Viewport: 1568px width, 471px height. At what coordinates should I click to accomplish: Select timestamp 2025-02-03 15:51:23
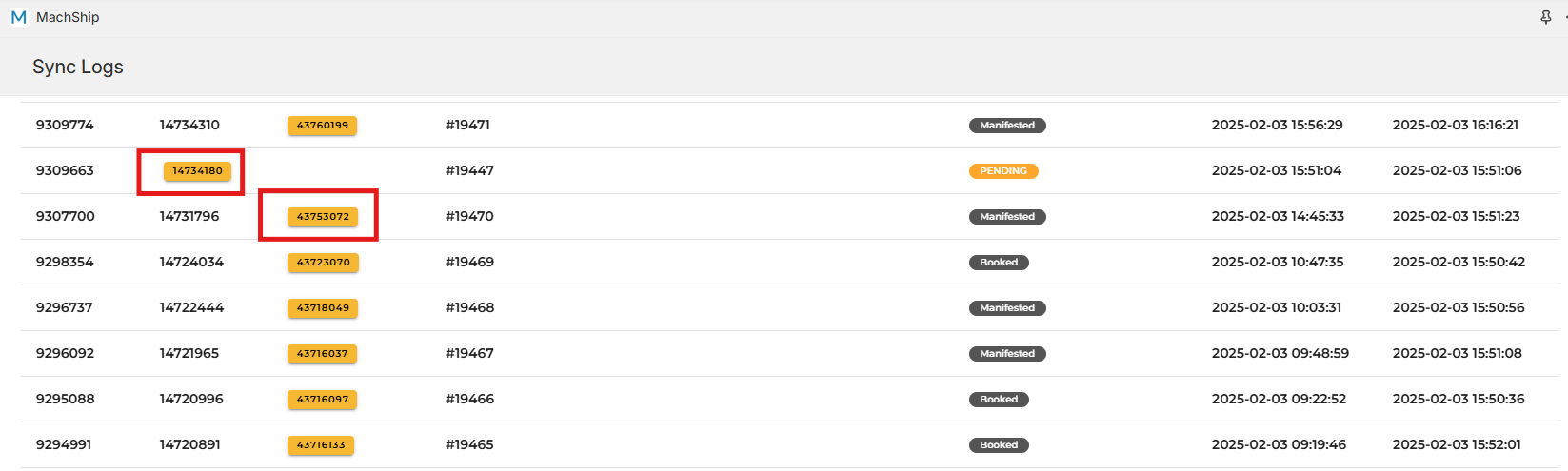(x=1457, y=216)
